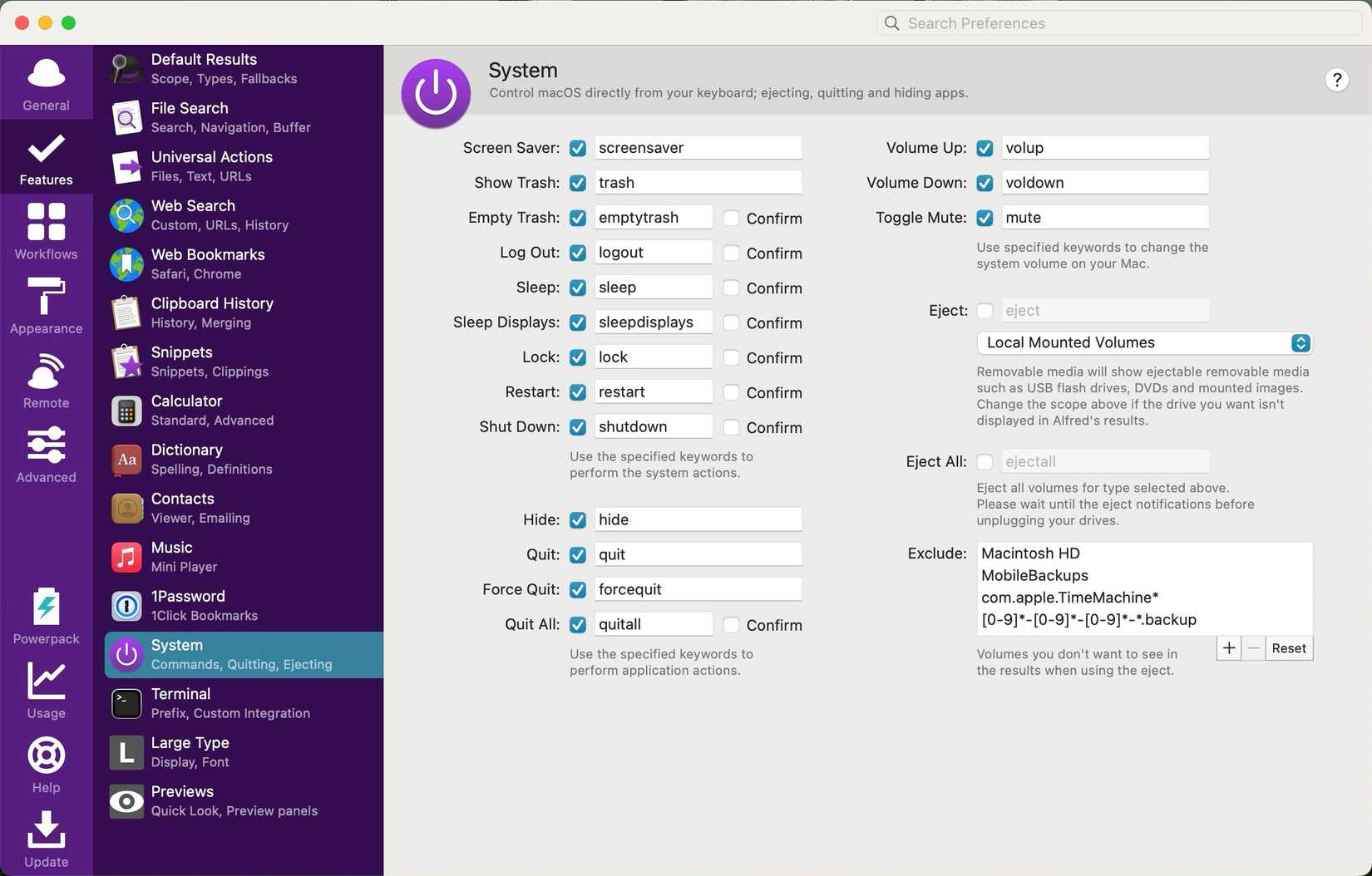Click the Powerpack sidebar icon
This screenshot has height=876, width=1372.
pos(46,608)
